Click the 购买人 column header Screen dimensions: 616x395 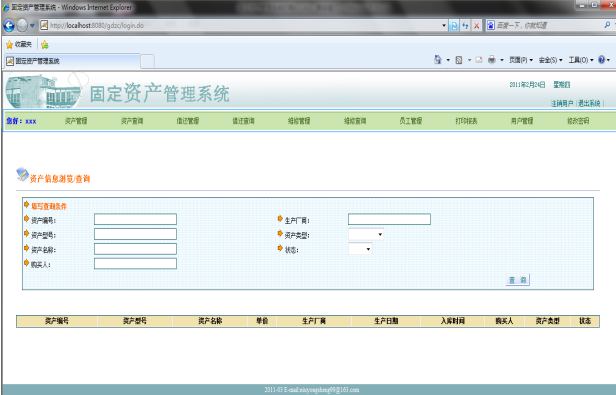[504, 321]
